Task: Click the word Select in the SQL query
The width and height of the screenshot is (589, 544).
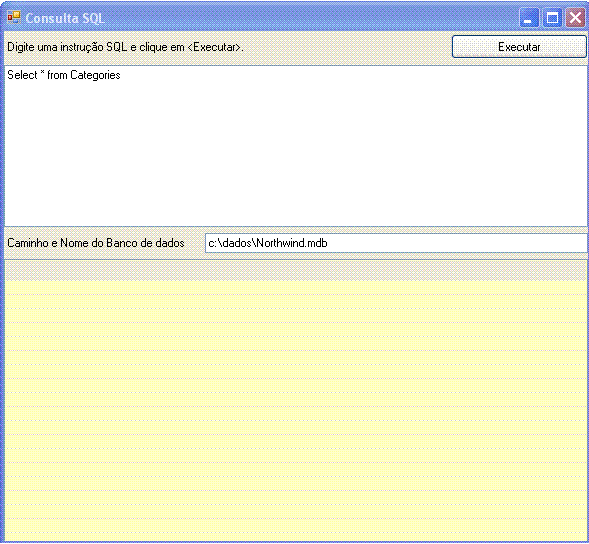Action: tap(22, 75)
